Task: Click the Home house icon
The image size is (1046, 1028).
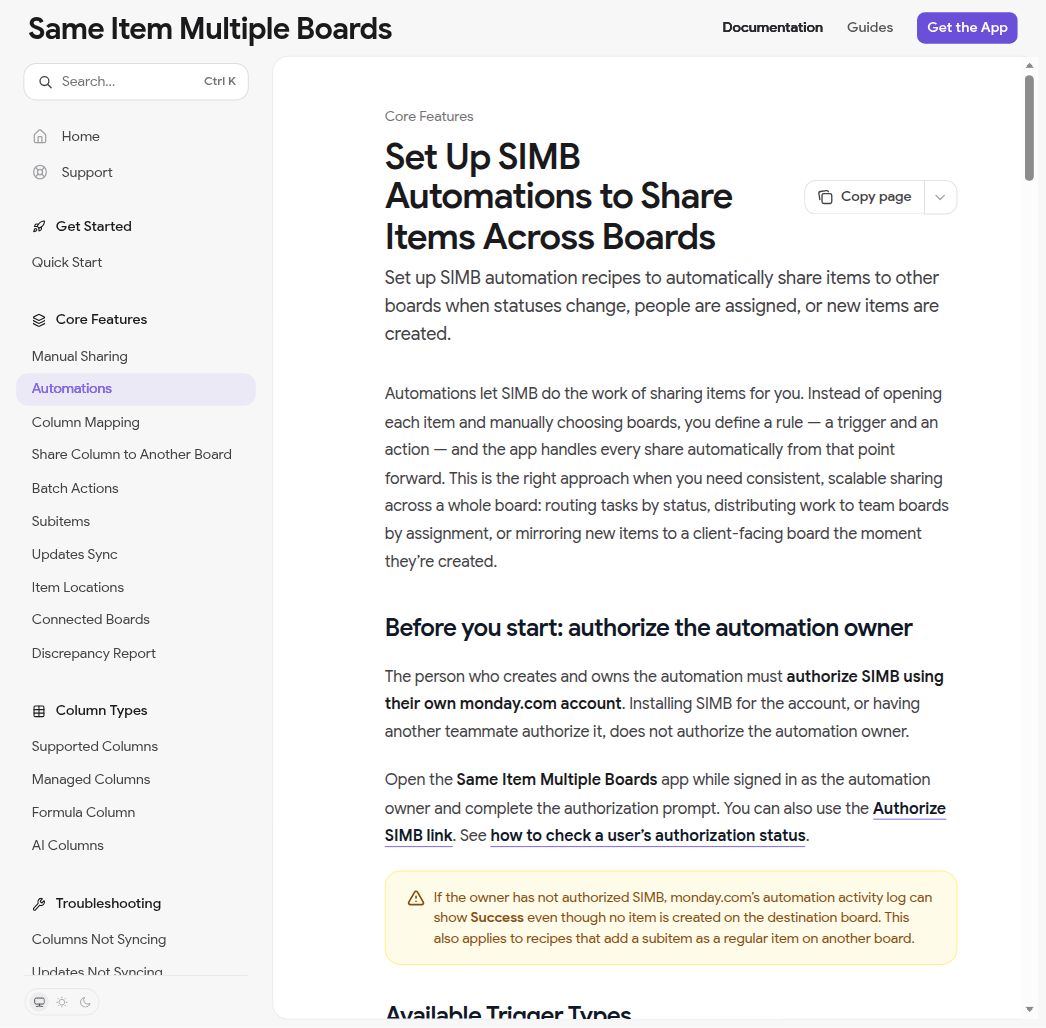Action: 40,136
